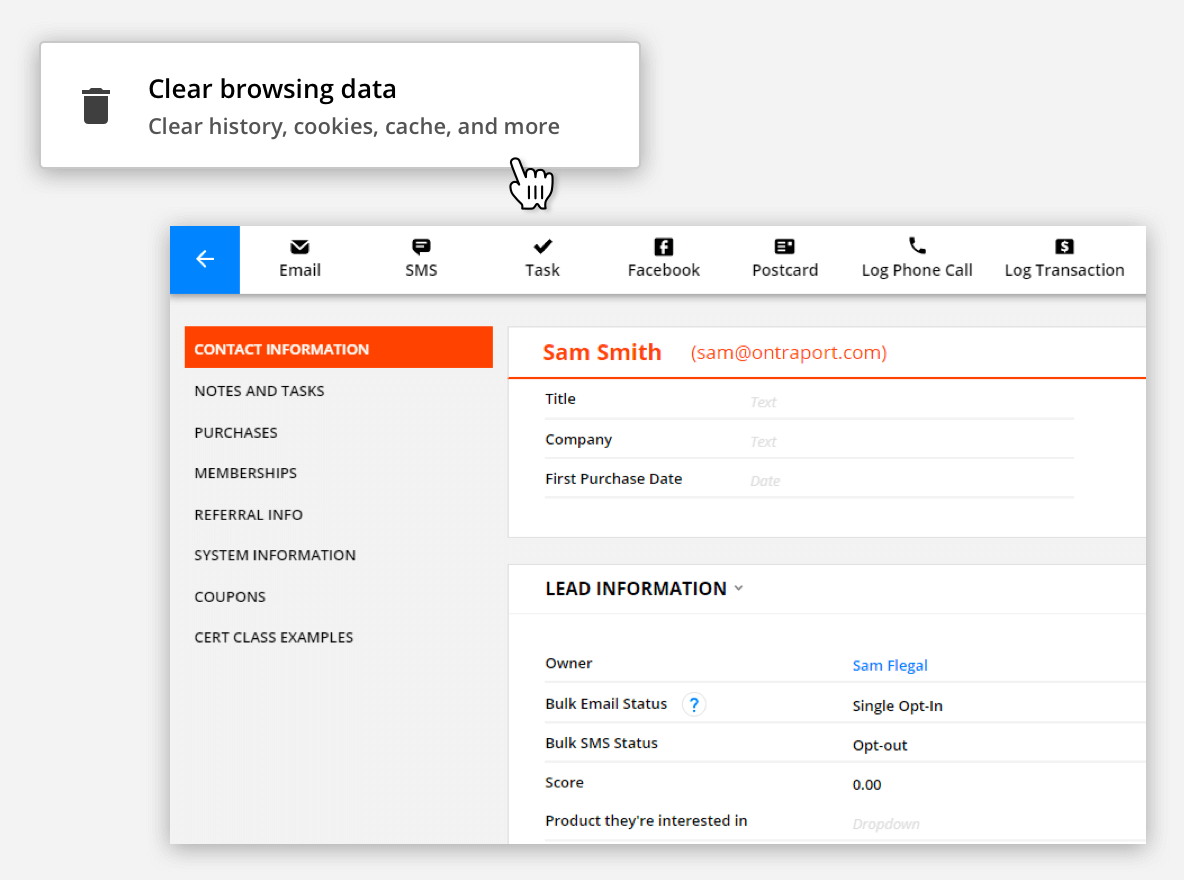Expand the Lead Information section
The width and height of the screenshot is (1184, 880).
click(x=738, y=589)
